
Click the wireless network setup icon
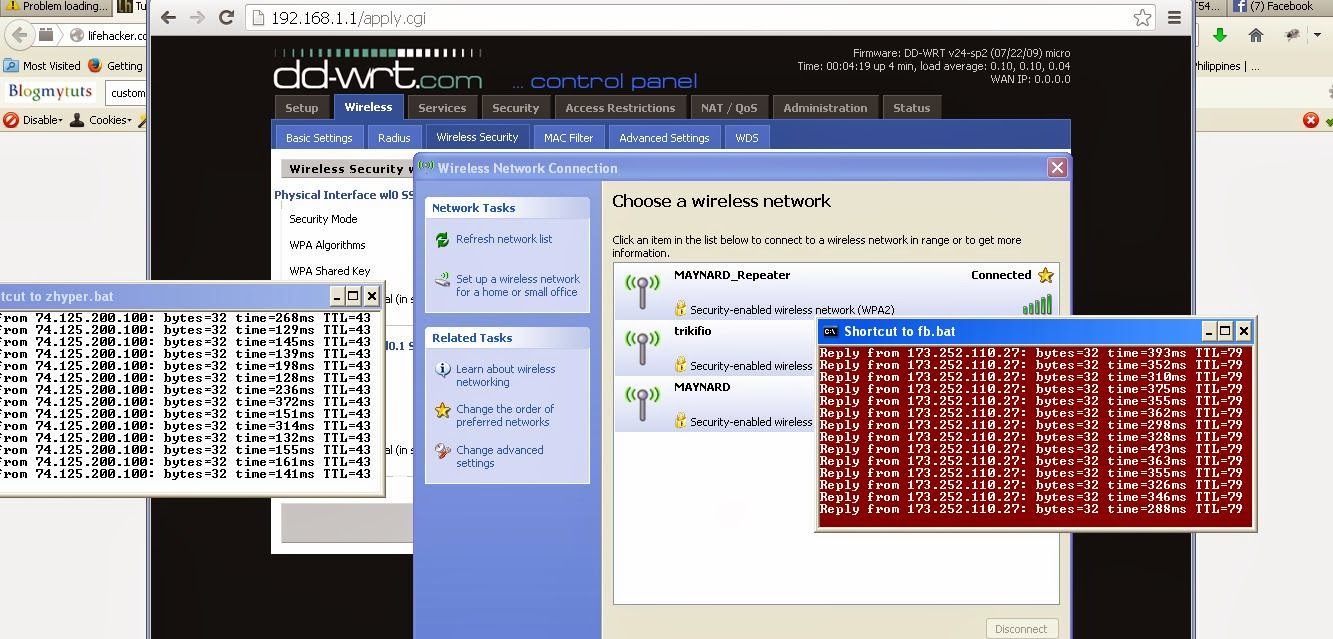coord(442,281)
